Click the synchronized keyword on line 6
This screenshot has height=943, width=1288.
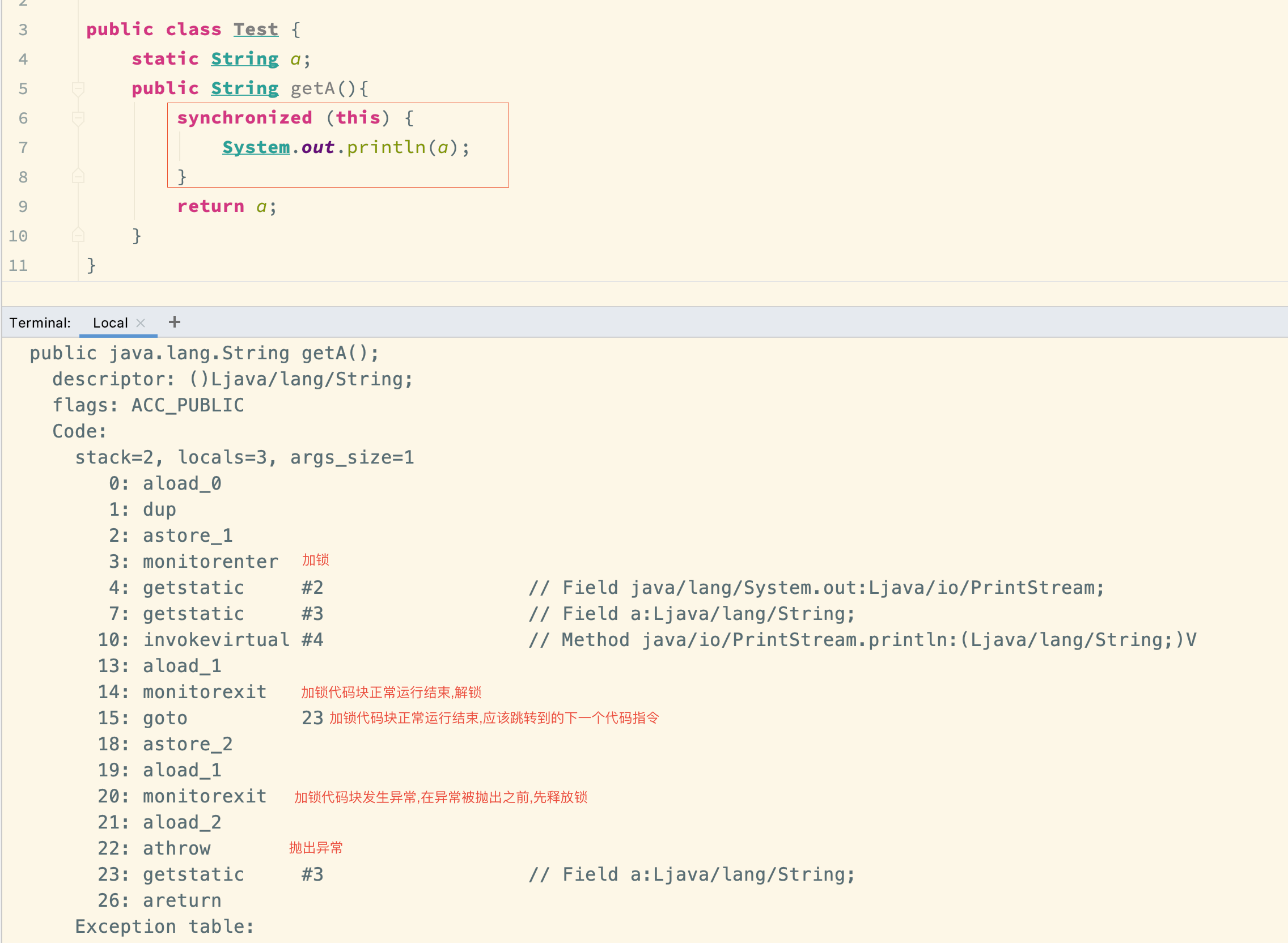click(x=244, y=117)
